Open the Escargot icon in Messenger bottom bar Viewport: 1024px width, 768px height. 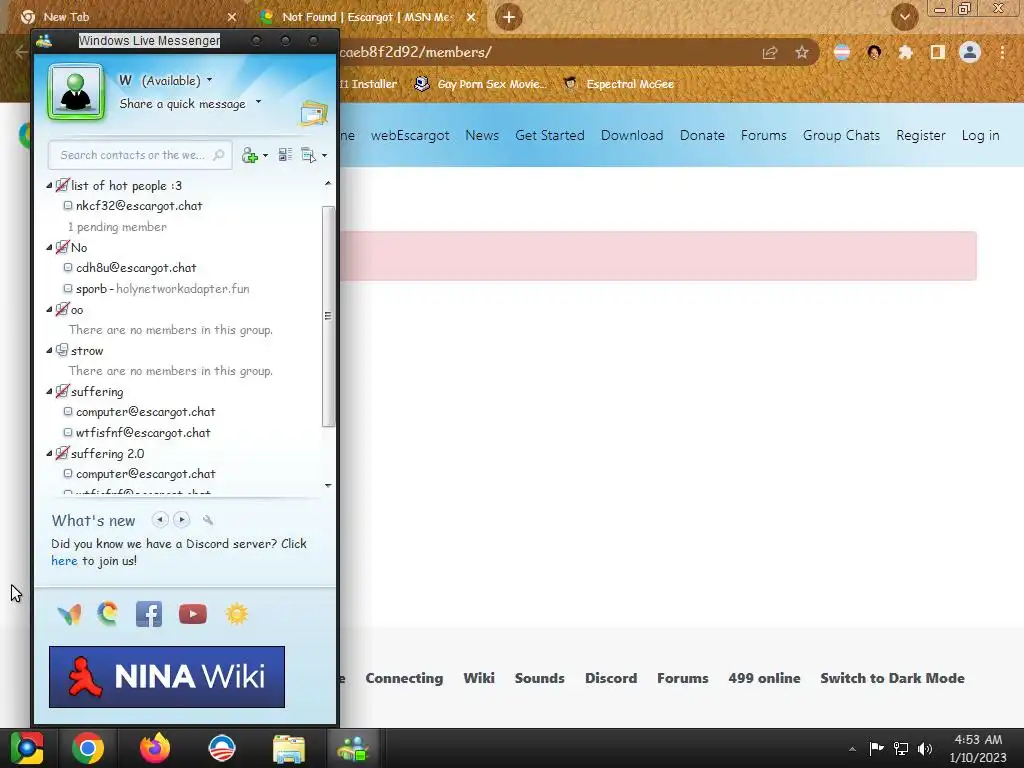[x=108, y=614]
